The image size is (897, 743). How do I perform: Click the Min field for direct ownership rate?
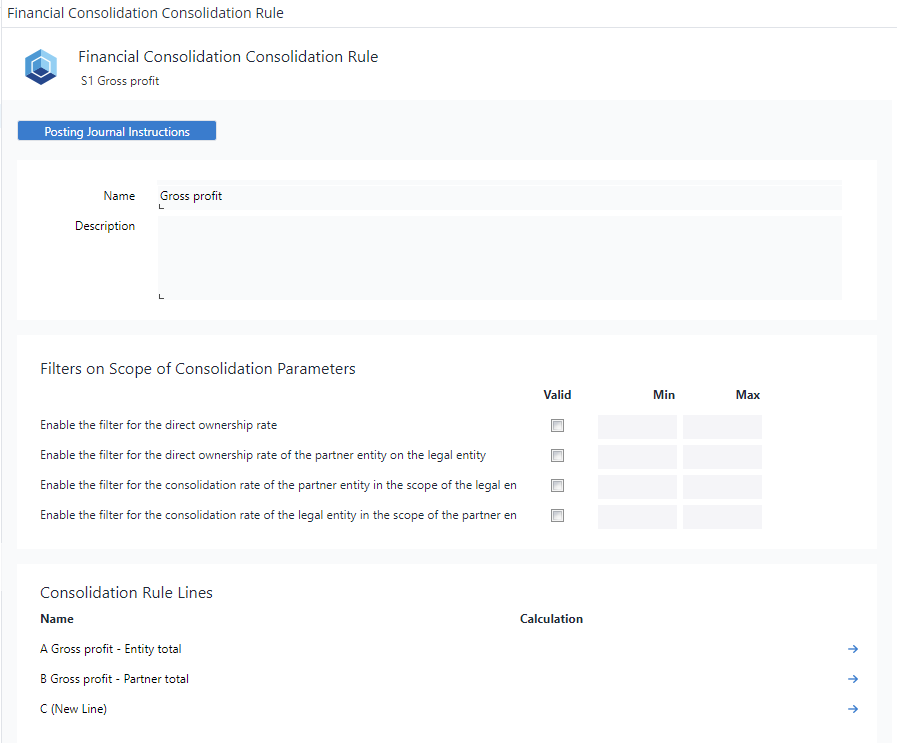[x=637, y=425]
